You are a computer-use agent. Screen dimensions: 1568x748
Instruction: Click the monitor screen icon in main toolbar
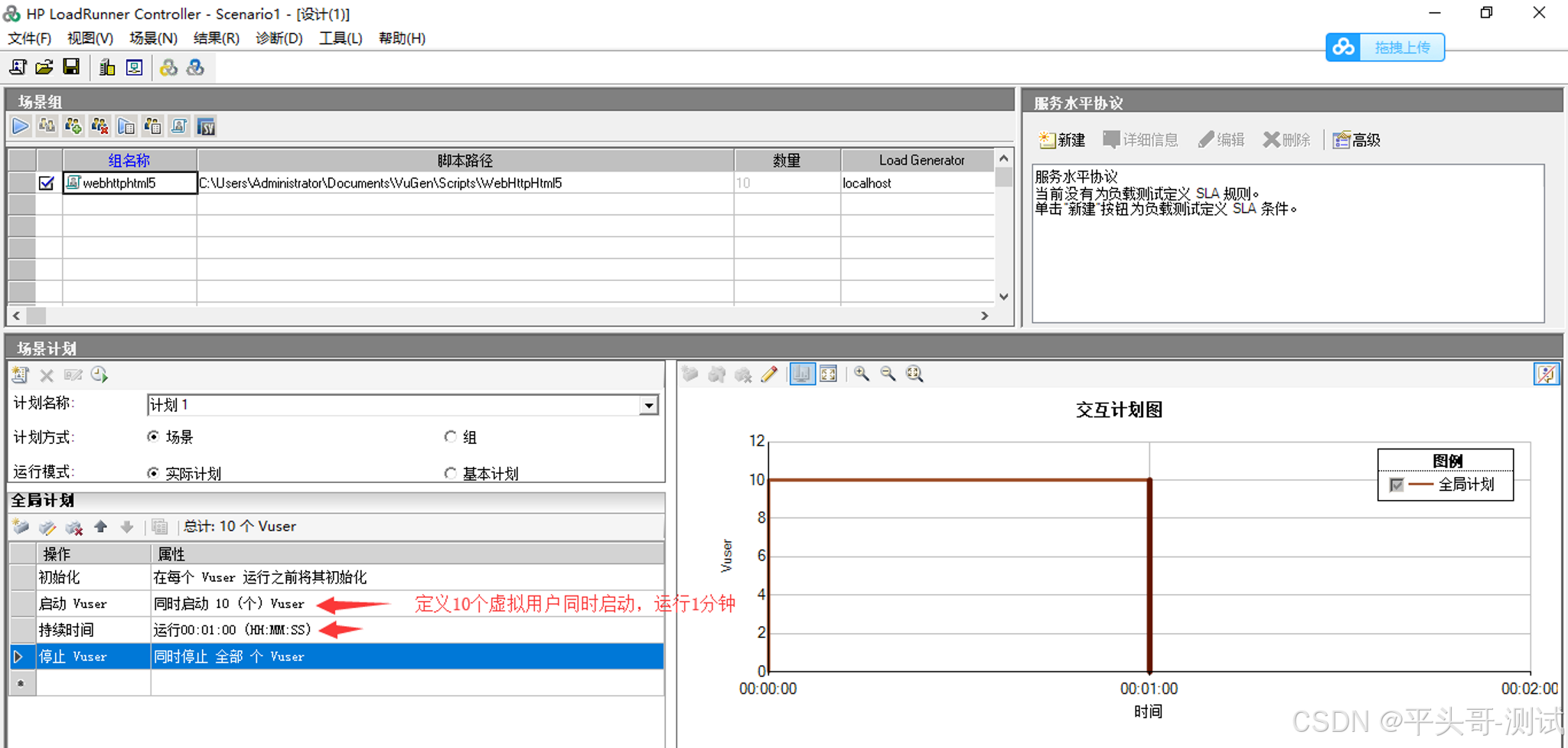135,67
